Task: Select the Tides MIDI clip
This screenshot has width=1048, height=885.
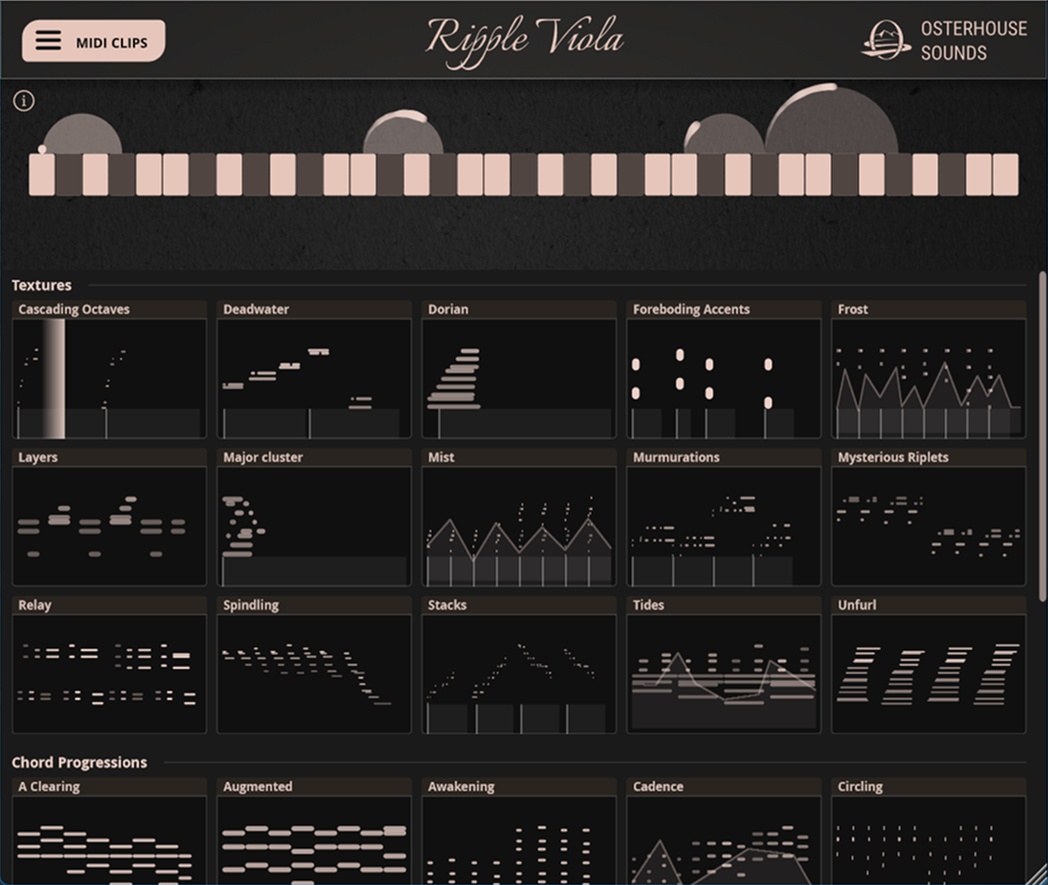Action: pos(724,665)
